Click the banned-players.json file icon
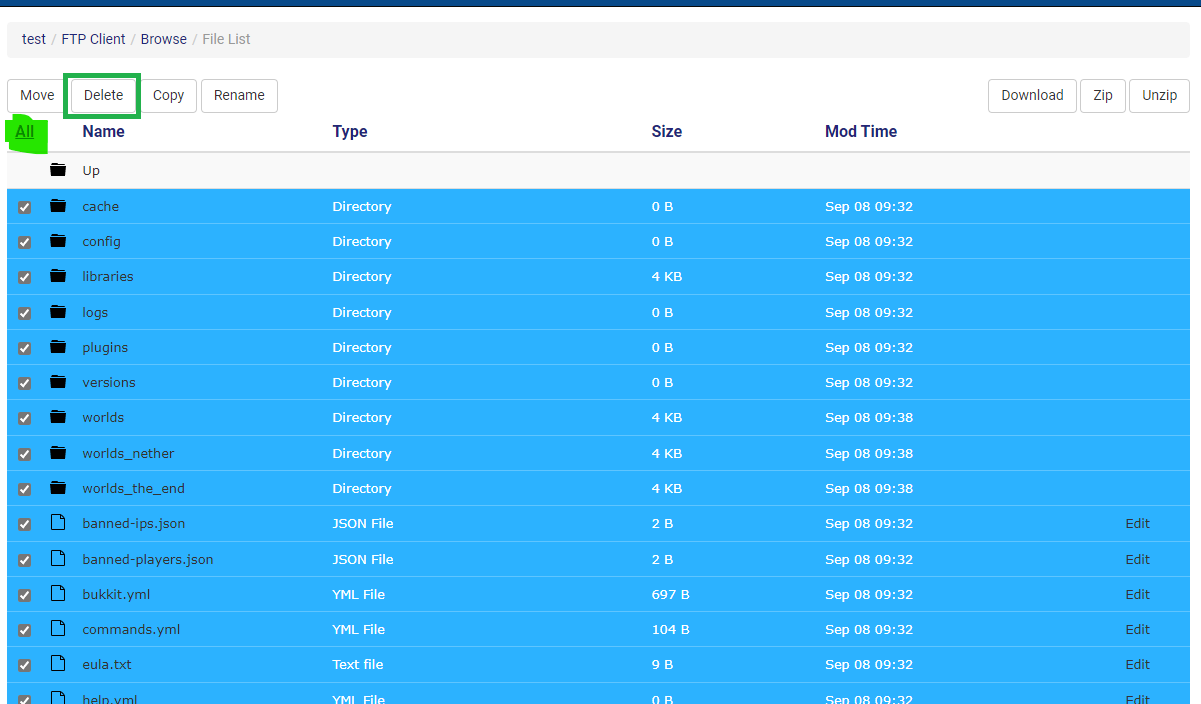1201x704 pixels. pyautogui.click(x=58, y=559)
